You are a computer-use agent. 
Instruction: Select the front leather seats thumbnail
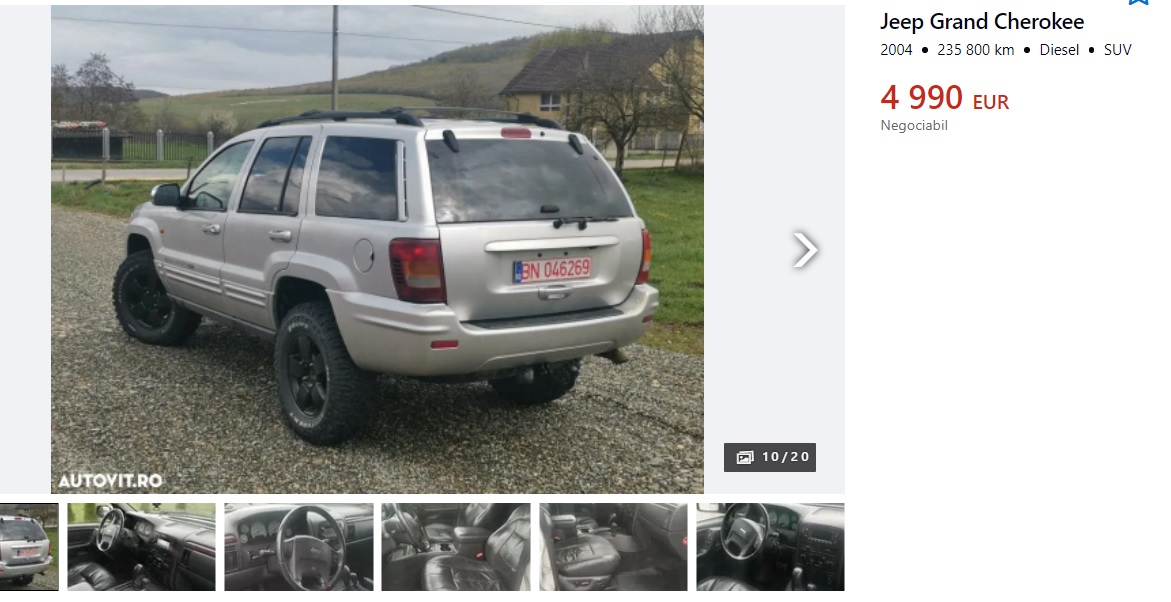[x=456, y=547]
